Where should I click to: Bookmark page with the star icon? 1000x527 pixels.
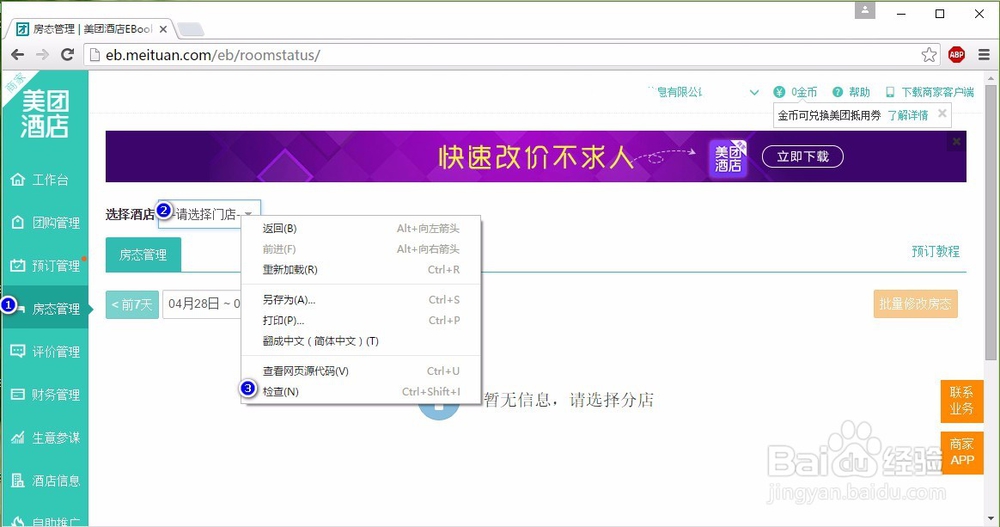[x=929, y=55]
